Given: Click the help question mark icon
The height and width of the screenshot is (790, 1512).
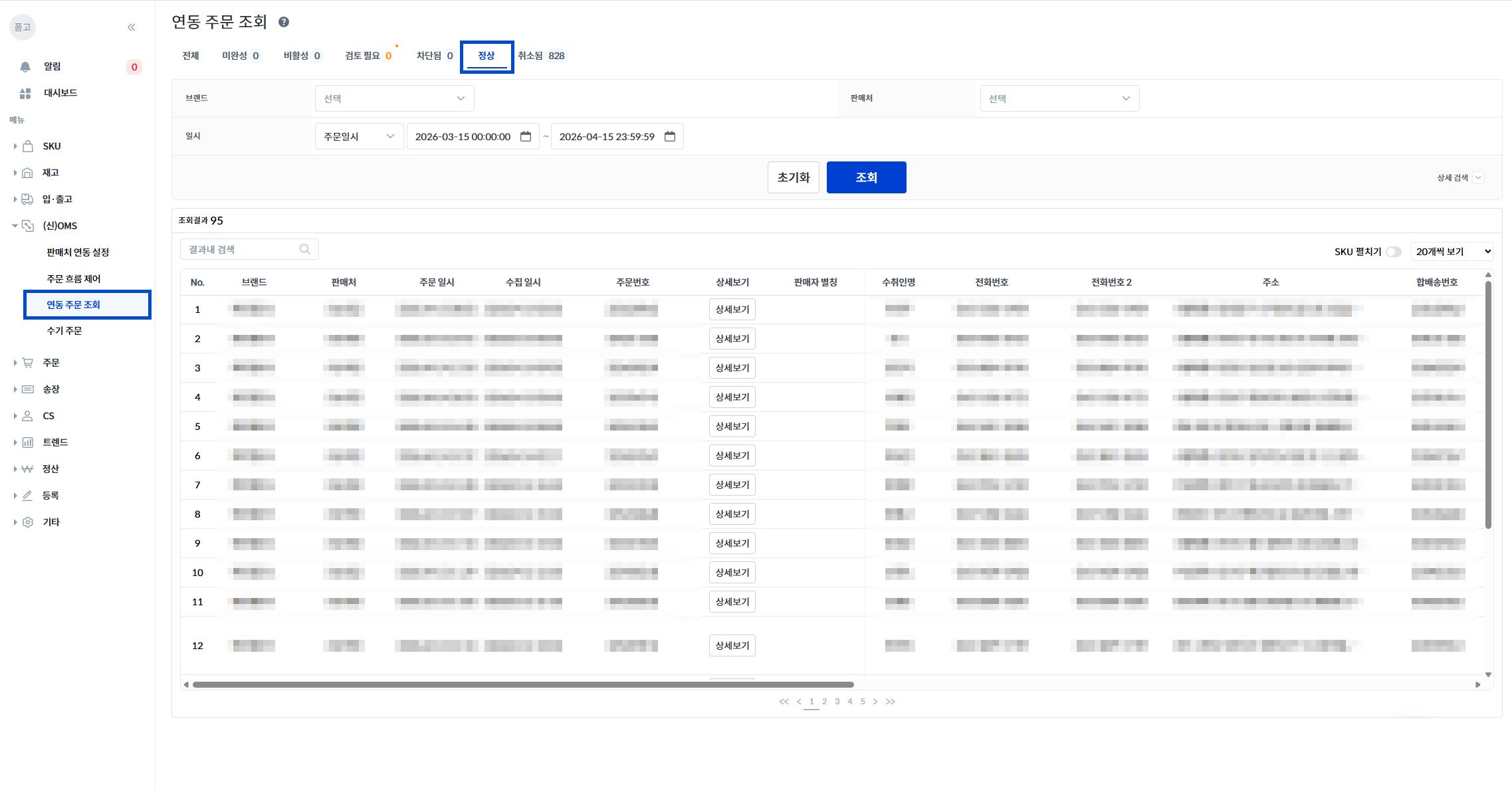Looking at the screenshot, I should (284, 22).
